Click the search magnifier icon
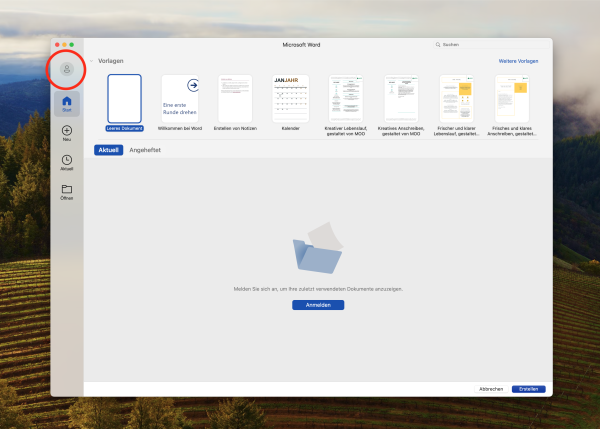 [x=438, y=45]
